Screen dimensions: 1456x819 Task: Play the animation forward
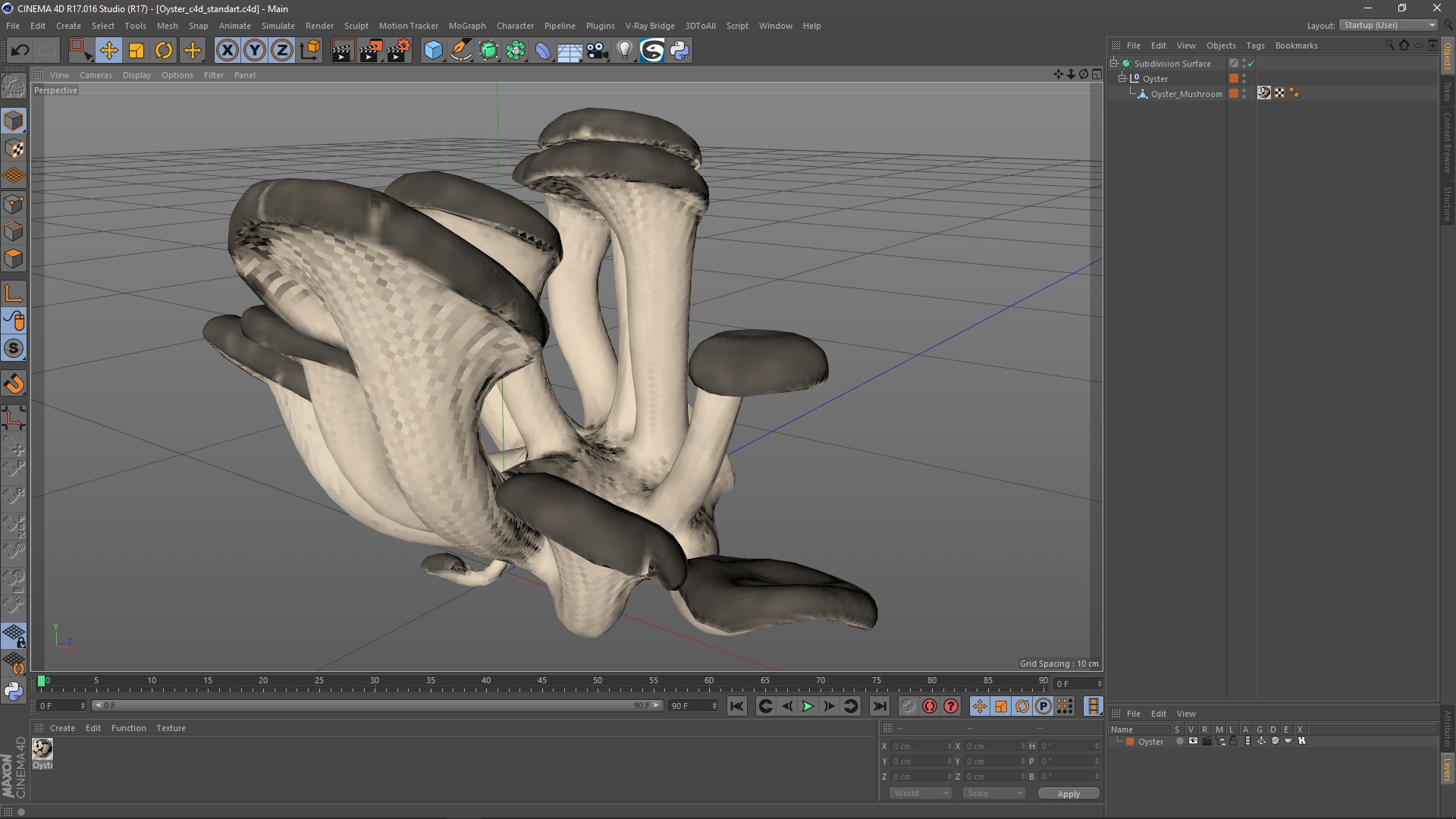pos(808,706)
